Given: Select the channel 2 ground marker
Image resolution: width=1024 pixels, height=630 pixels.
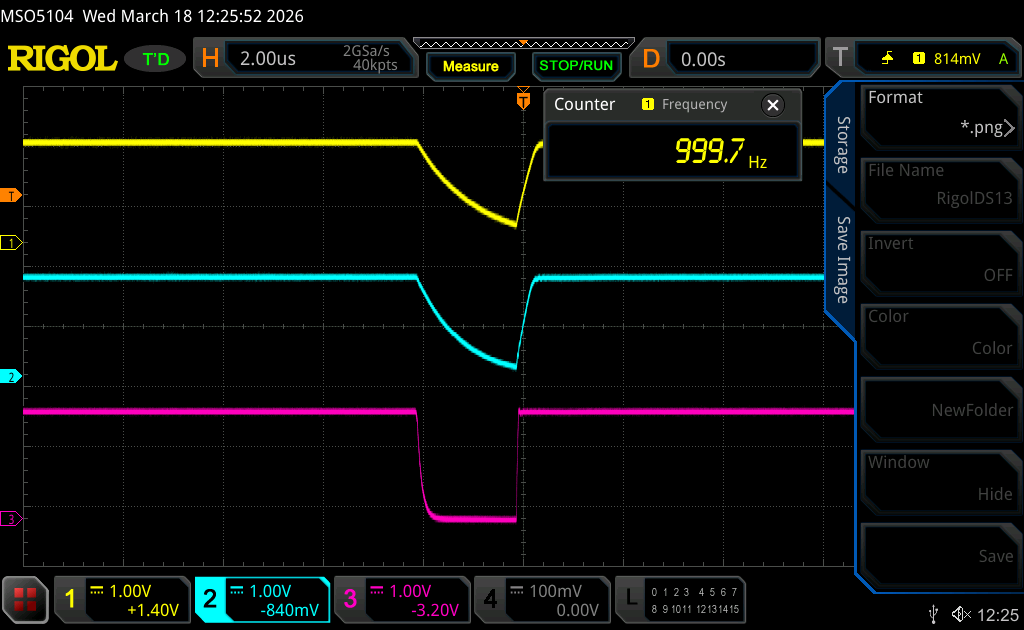Looking at the screenshot, I should pyautogui.click(x=12, y=377).
